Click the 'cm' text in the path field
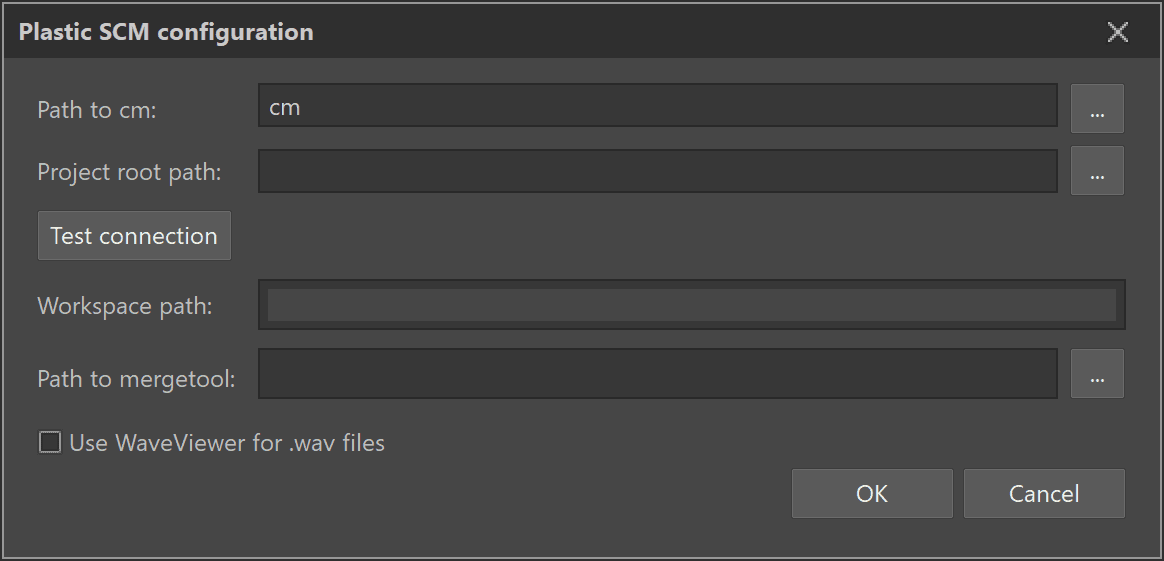 [285, 107]
